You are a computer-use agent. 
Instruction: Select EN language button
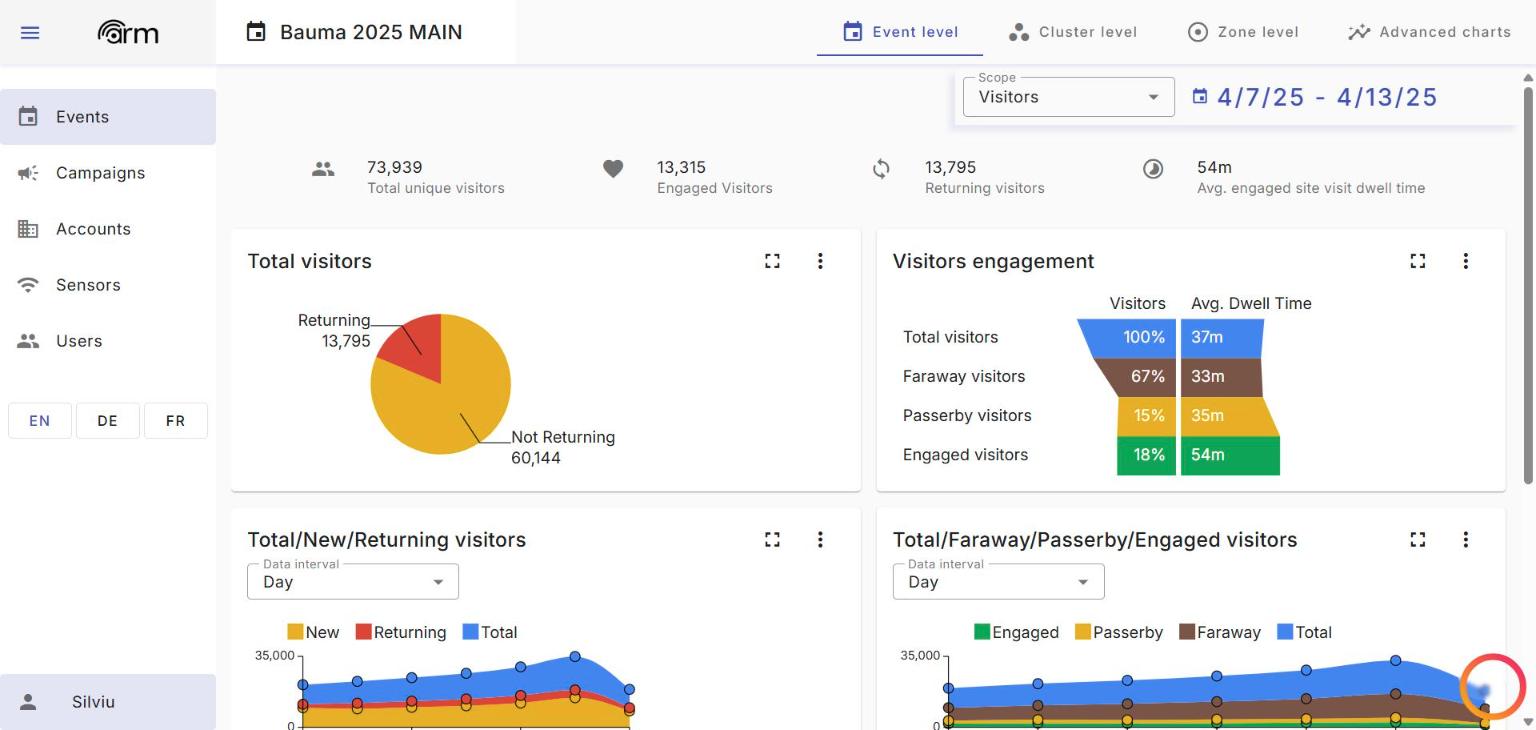pyautogui.click(x=40, y=421)
